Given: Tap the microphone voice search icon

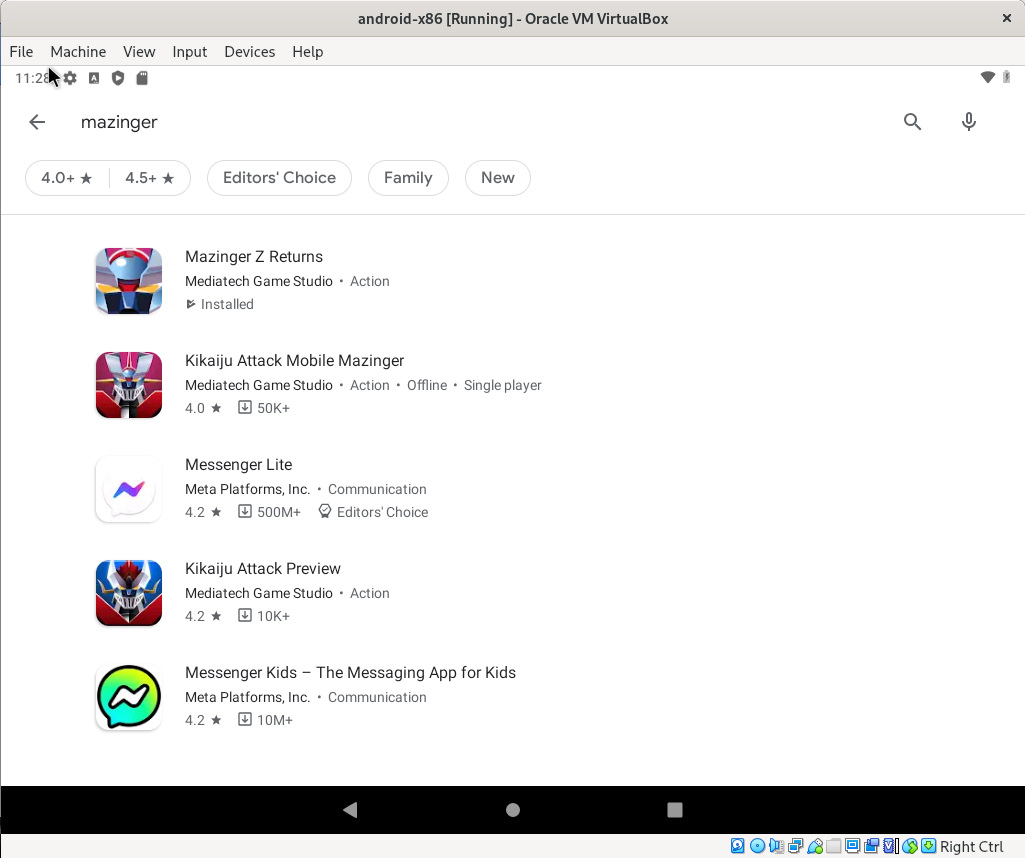Looking at the screenshot, I should 968,122.
